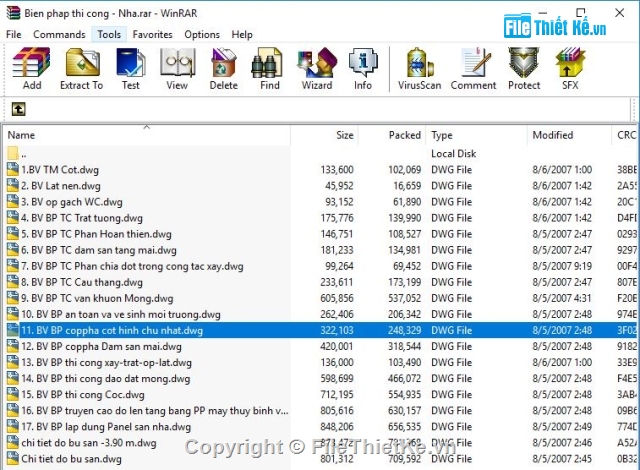Open the Favorites menu
640x470 pixels.
152,34
